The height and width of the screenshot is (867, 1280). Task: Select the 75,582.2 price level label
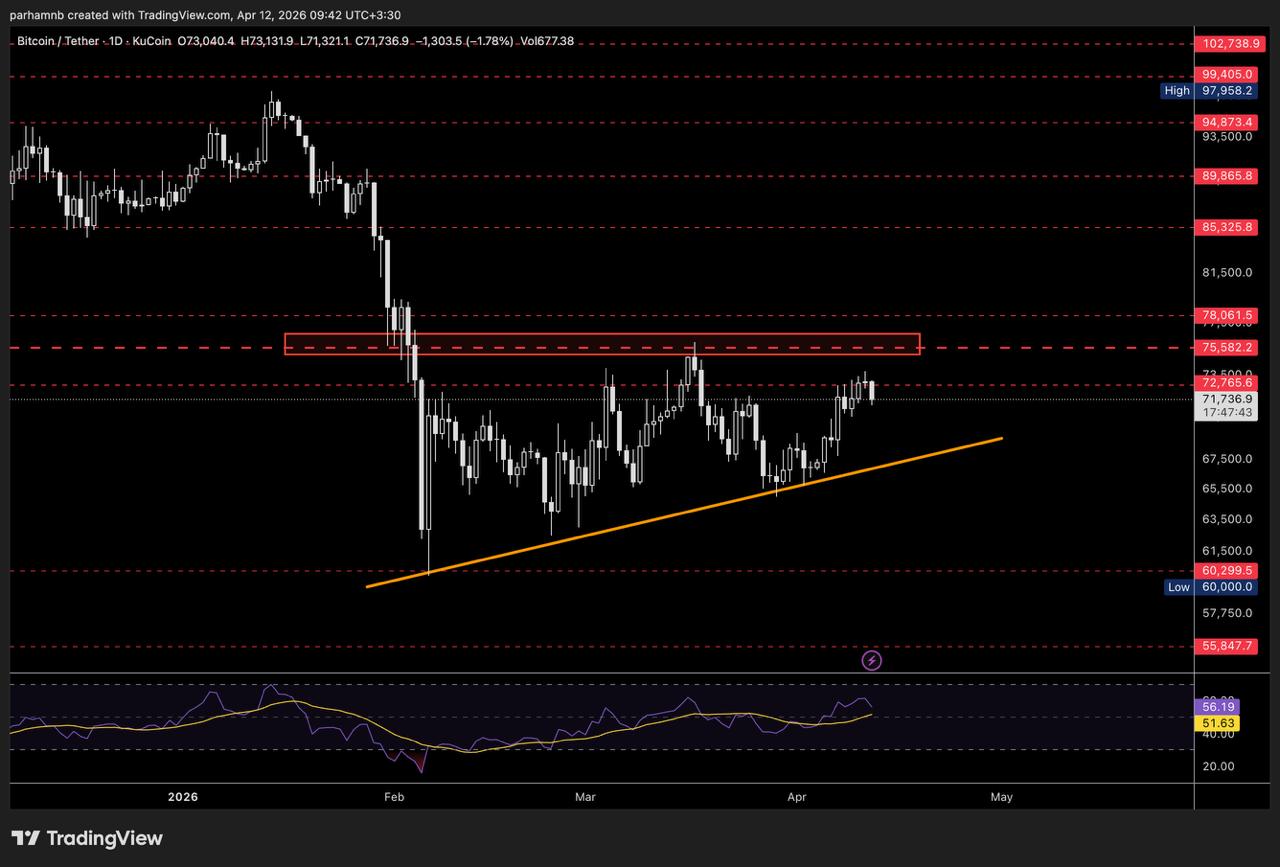[x=1226, y=348]
